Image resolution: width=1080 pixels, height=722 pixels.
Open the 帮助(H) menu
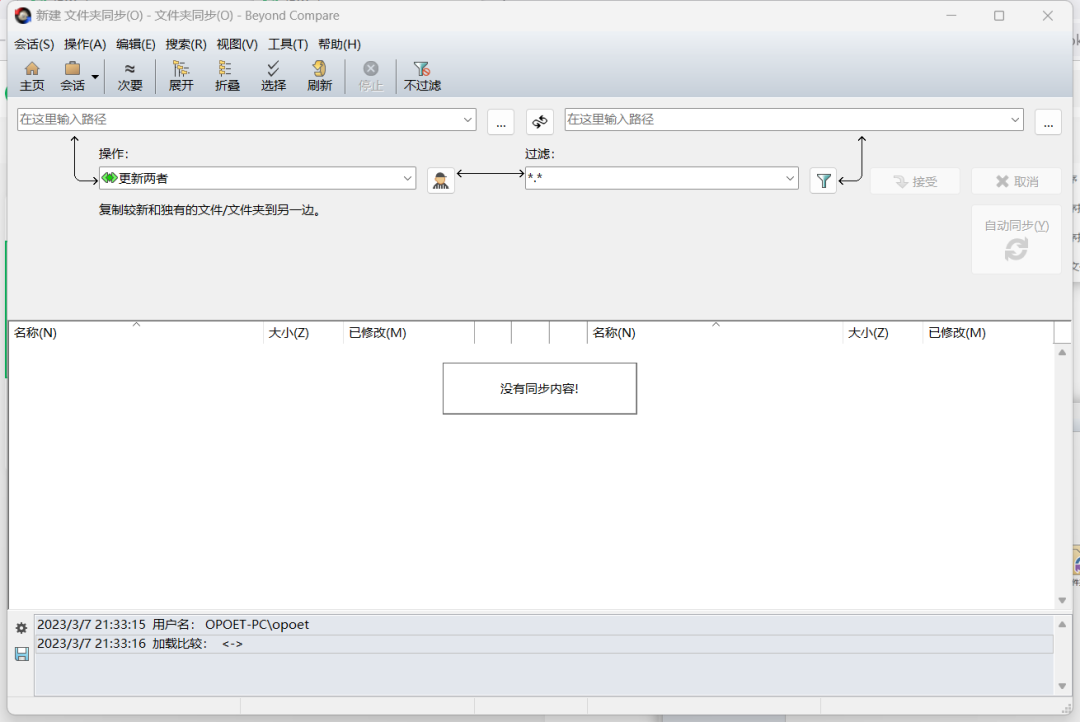coord(340,44)
